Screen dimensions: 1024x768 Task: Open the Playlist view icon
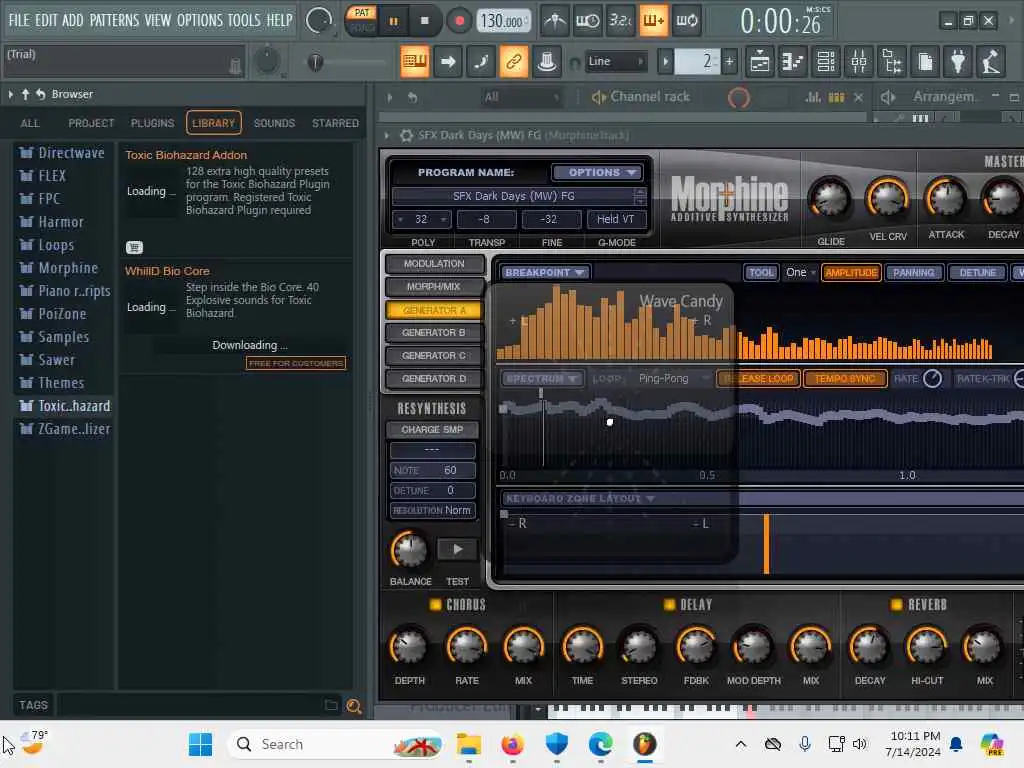[760, 62]
